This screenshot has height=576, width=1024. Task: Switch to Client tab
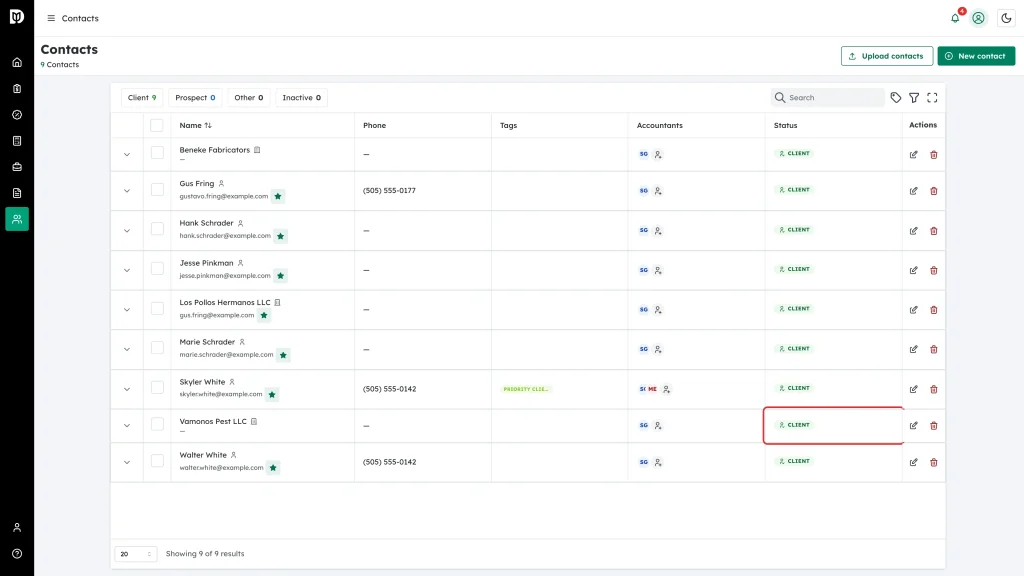tap(142, 97)
